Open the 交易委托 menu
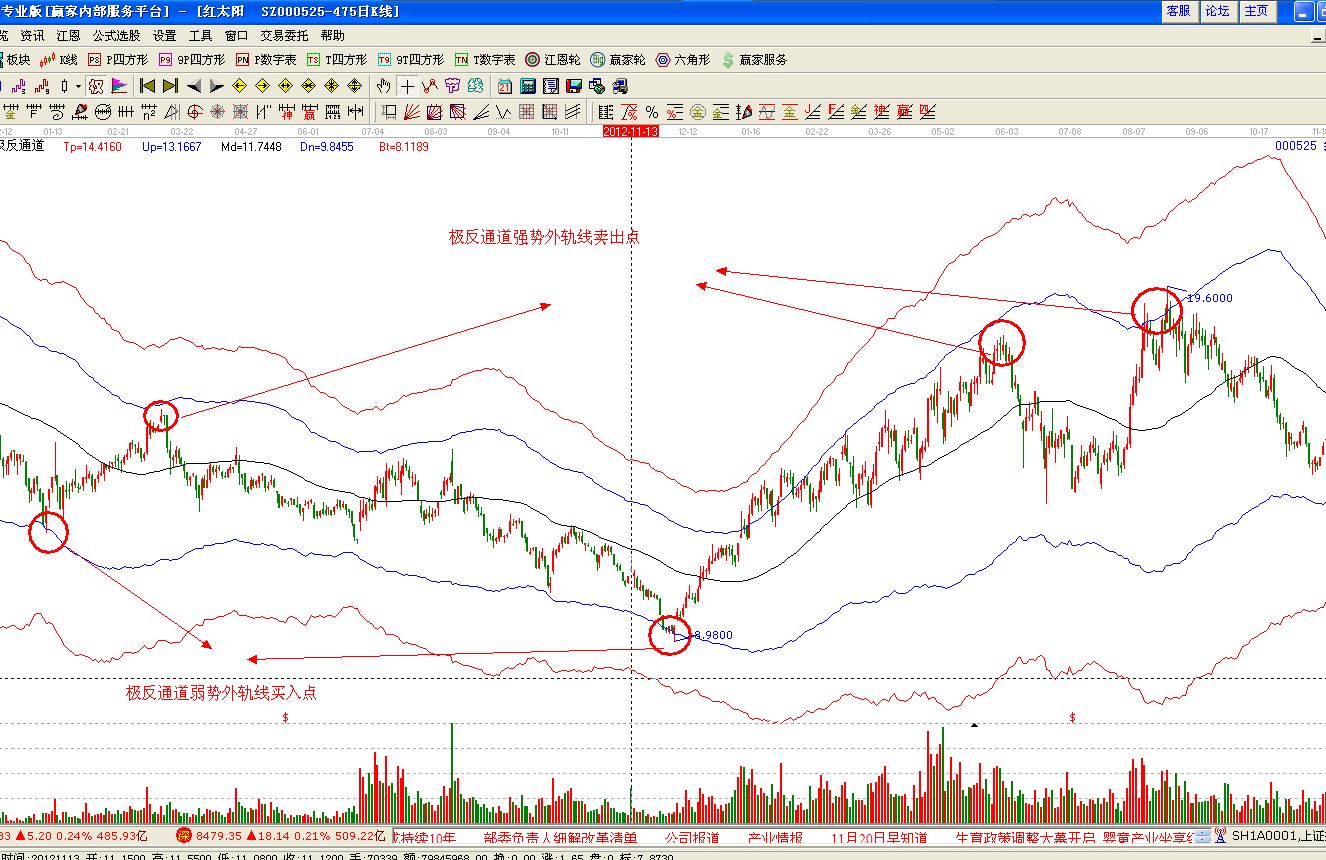 [x=285, y=35]
